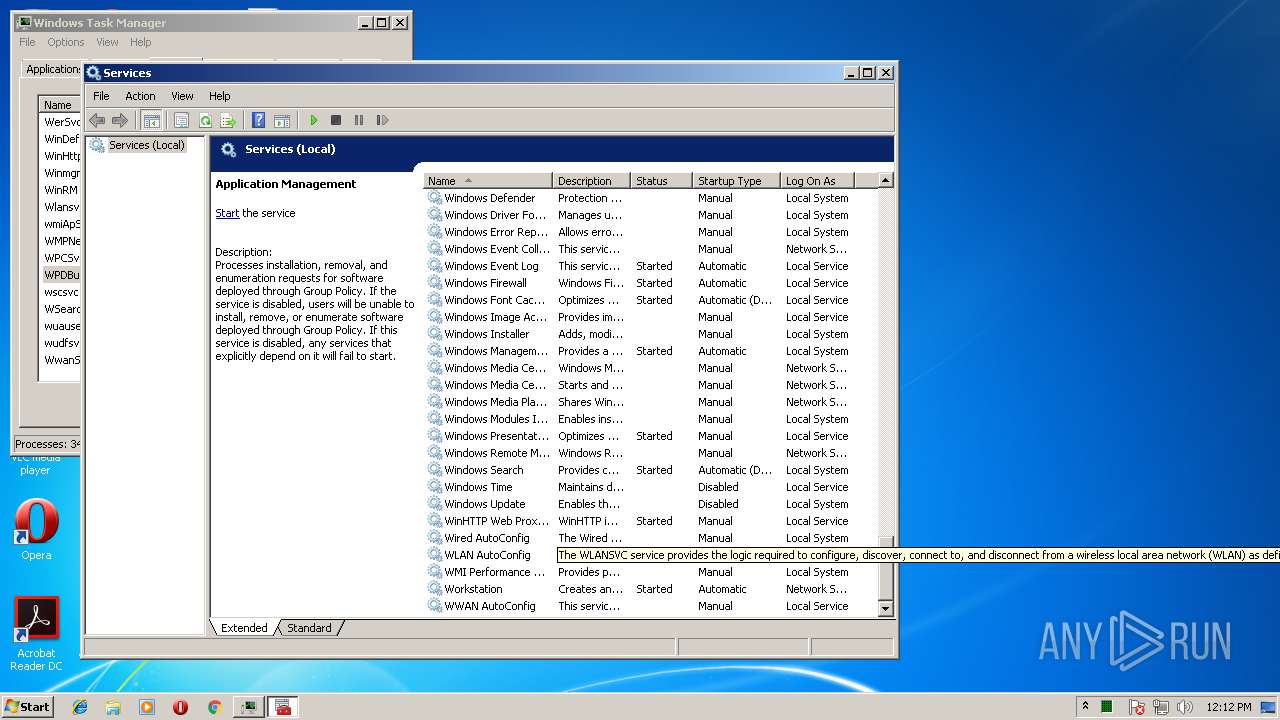Select Windows Time service

click(x=650, y=487)
